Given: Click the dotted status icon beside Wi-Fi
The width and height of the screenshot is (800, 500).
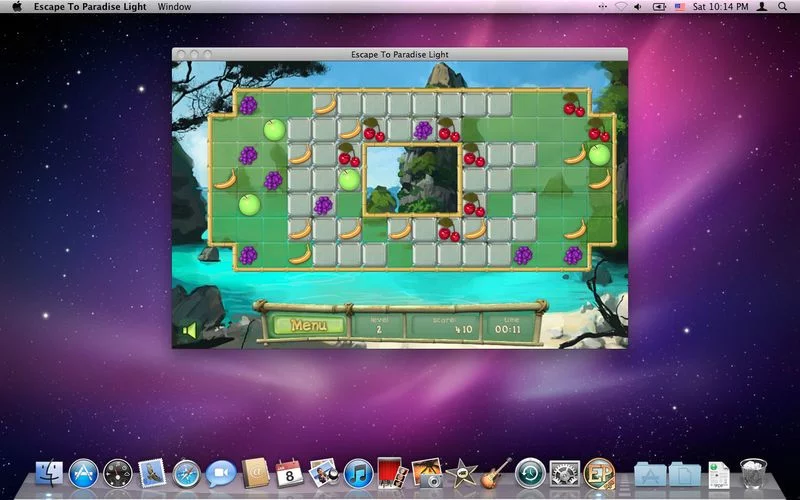Looking at the screenshot, I should (x=603, y=7).
